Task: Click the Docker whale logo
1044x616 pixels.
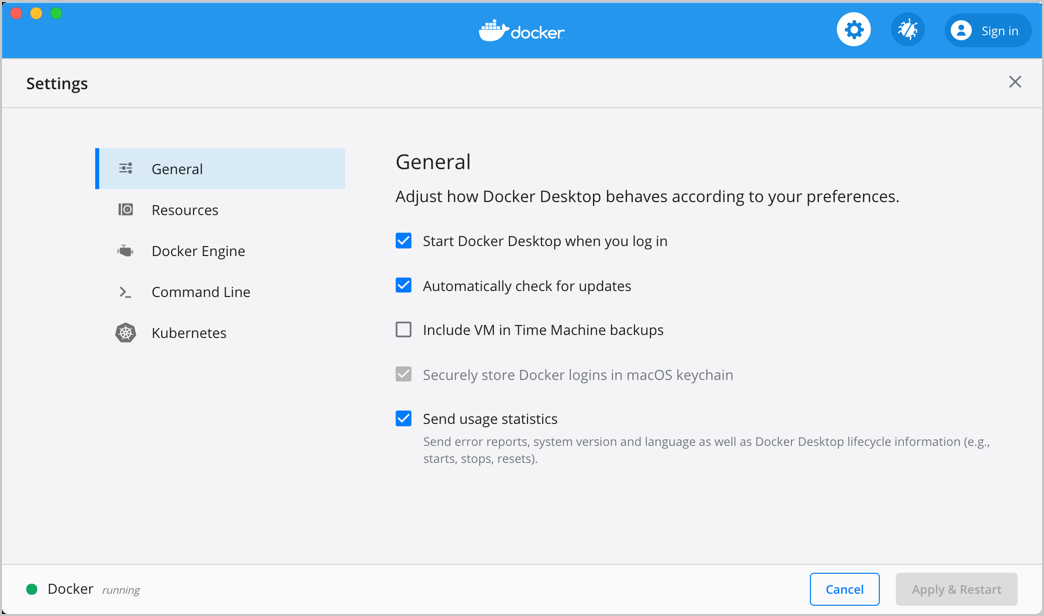Action: click(493, 31)
